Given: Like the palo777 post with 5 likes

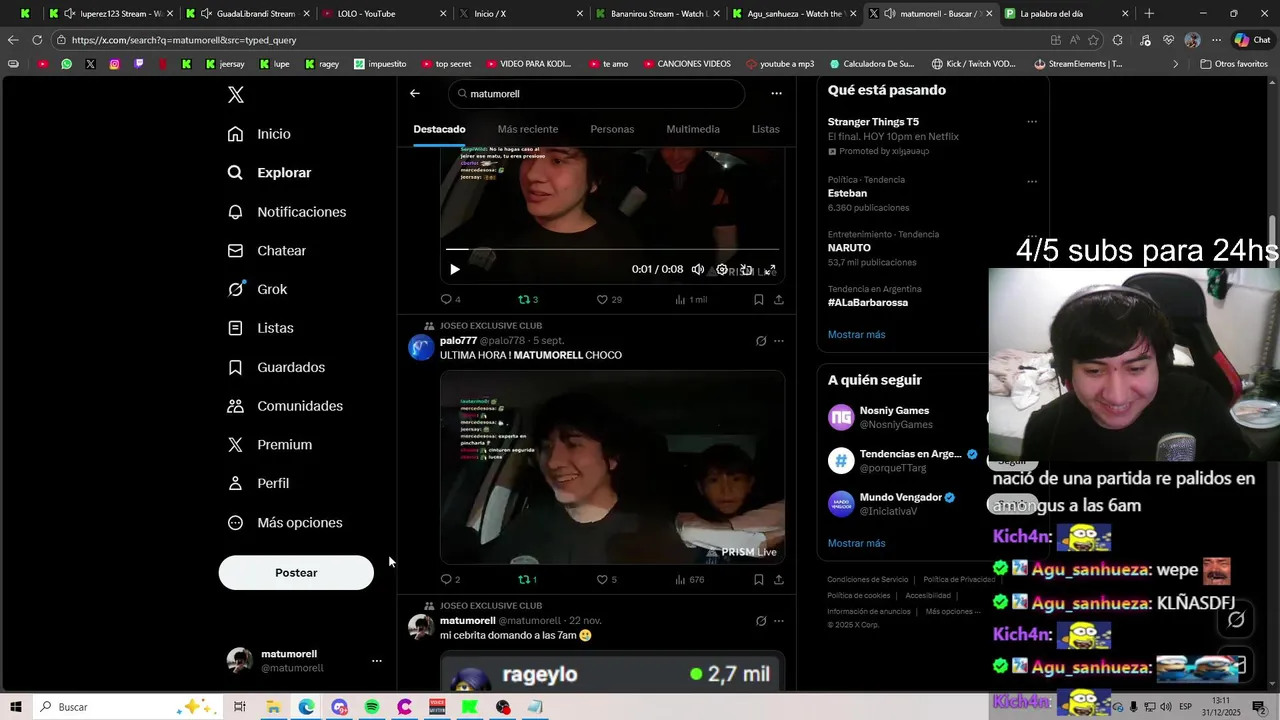Looking at the screenshot, I should coord(606,579).
